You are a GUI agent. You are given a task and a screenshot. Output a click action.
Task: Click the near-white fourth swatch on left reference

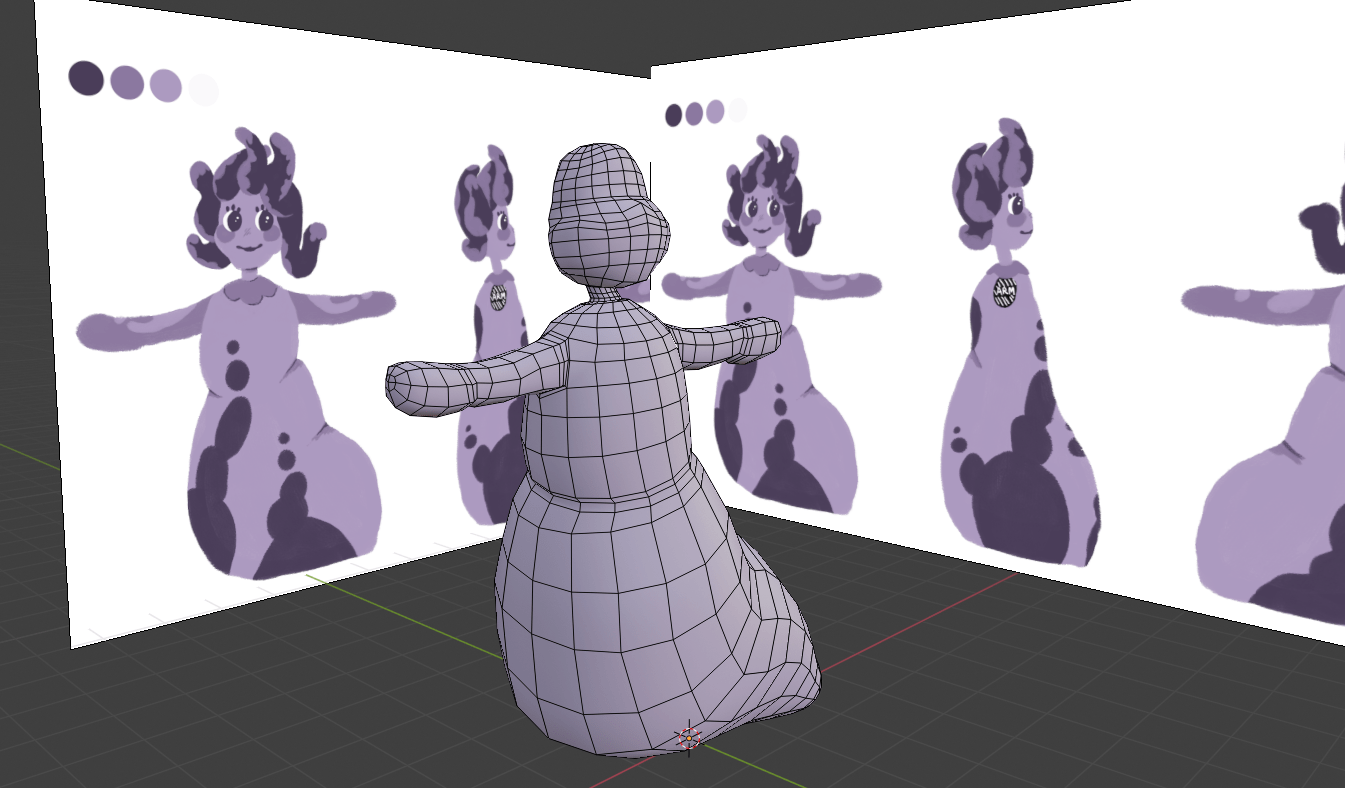(x=203, y=90)
